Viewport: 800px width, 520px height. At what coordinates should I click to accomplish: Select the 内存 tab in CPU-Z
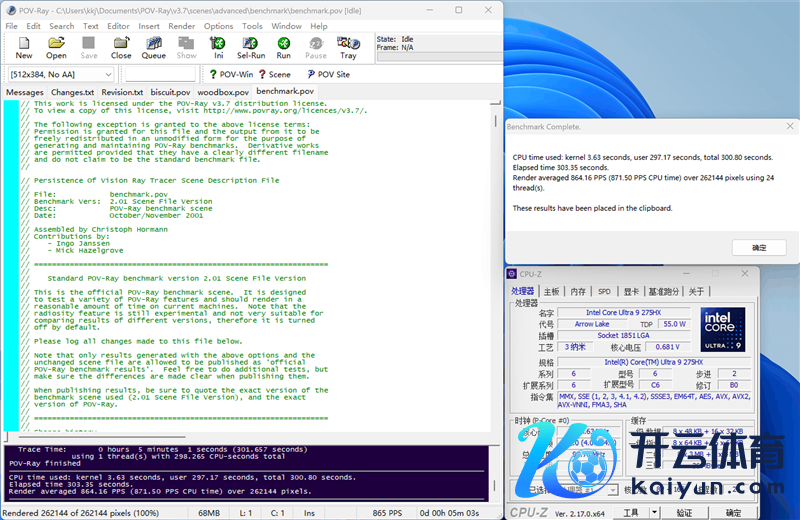point(578,292)
